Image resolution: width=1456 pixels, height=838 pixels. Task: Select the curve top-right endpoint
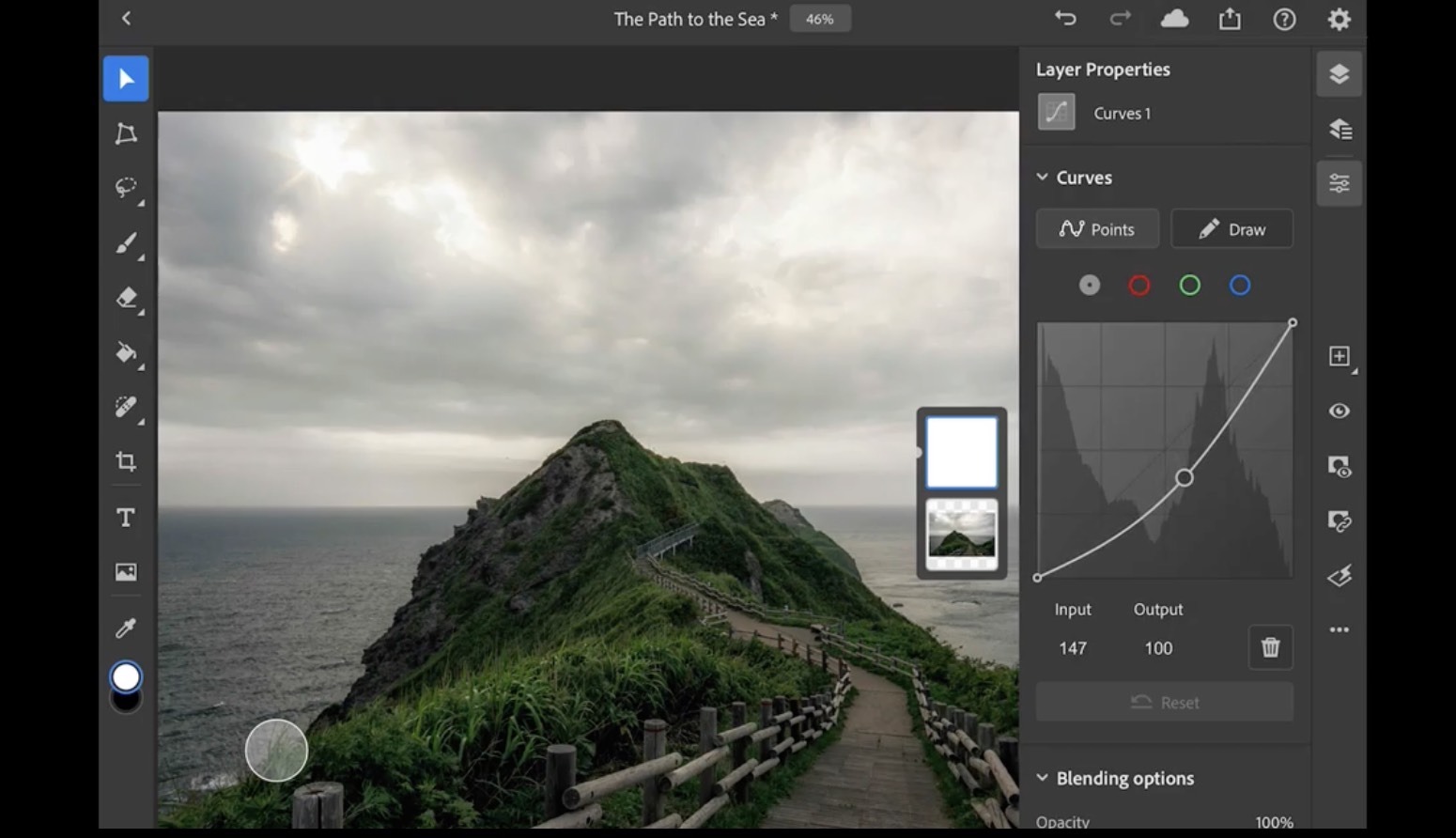[1293, 322]
